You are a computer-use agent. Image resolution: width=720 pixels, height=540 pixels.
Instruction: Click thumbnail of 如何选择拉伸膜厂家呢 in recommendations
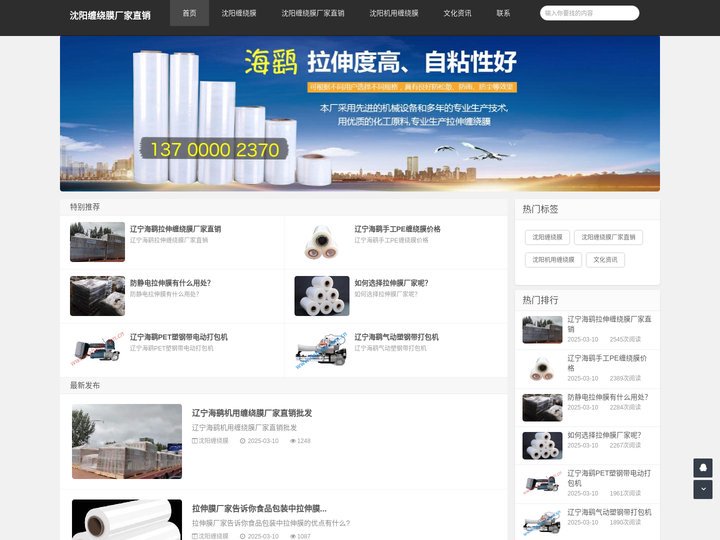321,296
